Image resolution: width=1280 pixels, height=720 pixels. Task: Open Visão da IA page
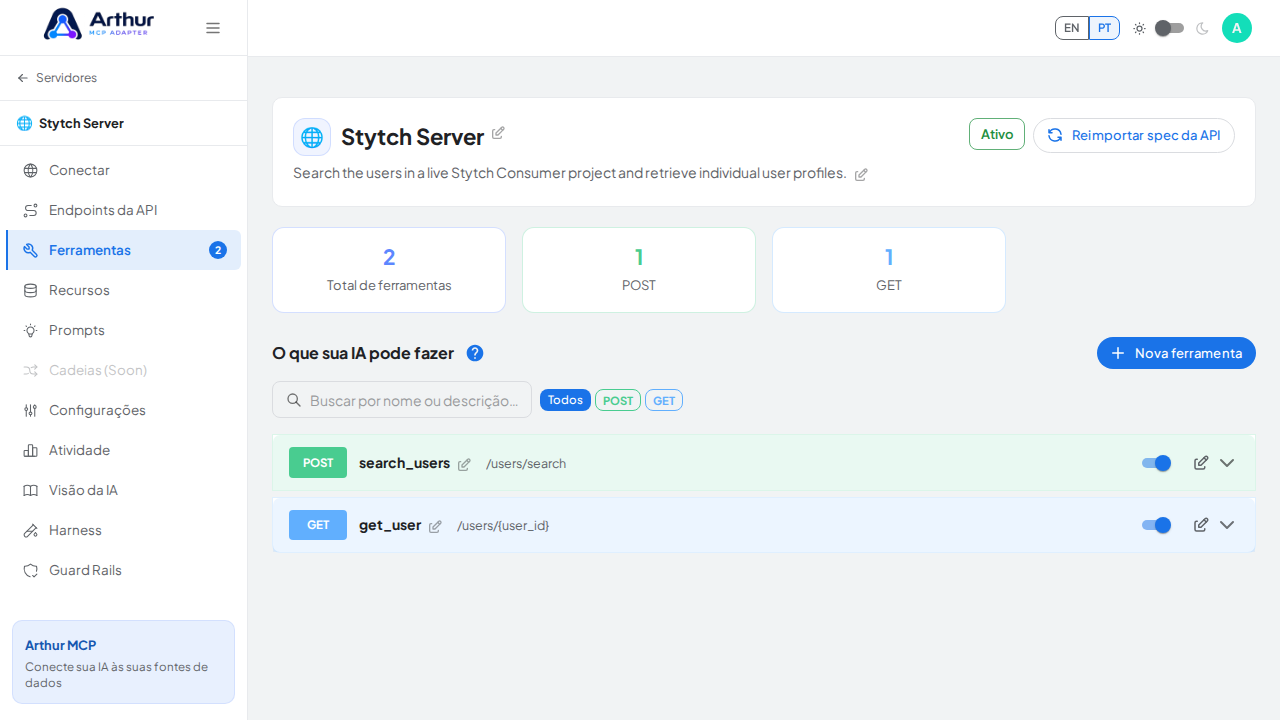pyautogui.click(x=123, y=490)
